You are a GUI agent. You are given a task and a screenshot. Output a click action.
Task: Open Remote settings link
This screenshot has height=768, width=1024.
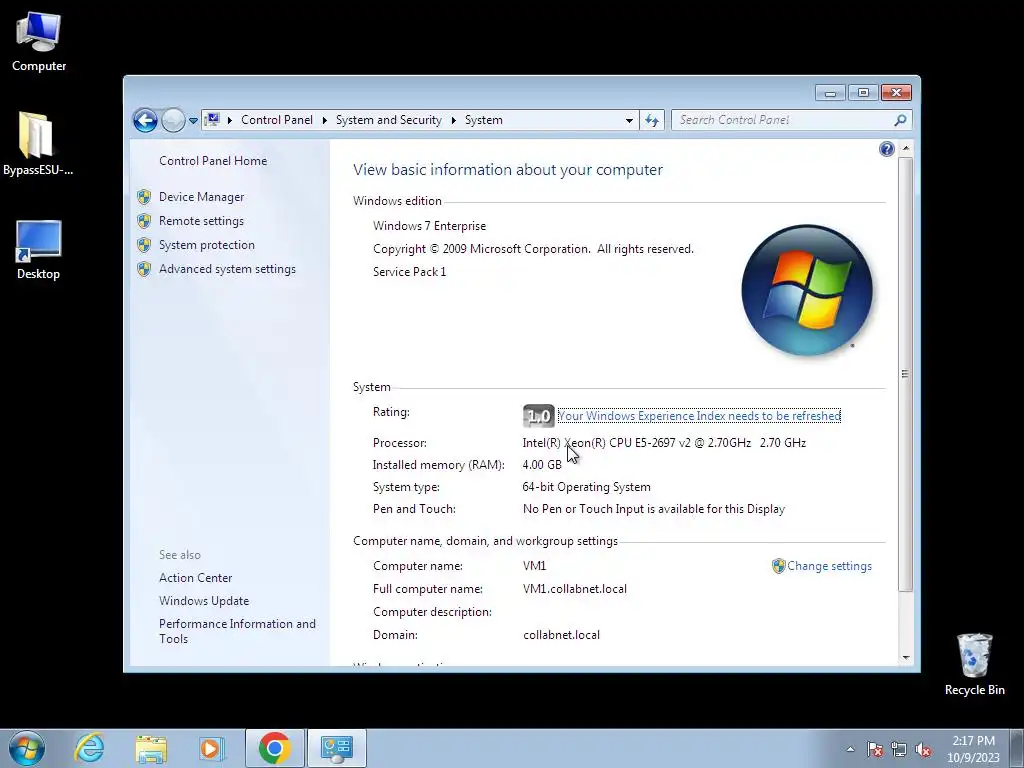point(201,221)
